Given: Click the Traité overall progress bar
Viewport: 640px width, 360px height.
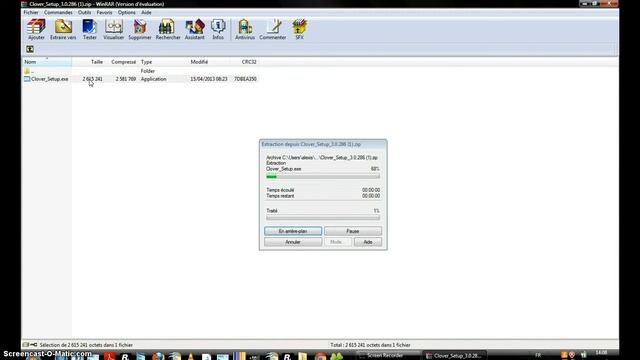Looking at the screenshot, I should 323,218.
